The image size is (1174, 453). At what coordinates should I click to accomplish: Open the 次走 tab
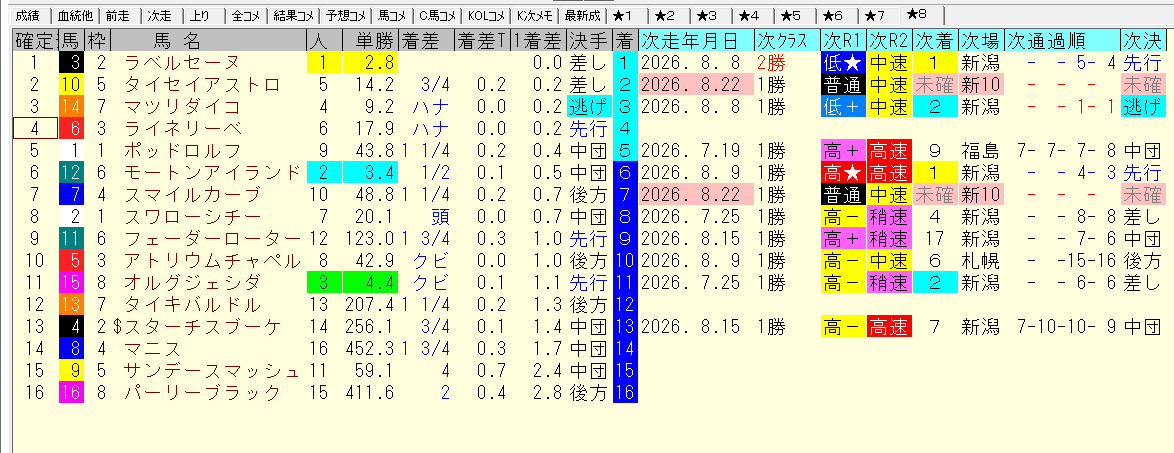159,15
